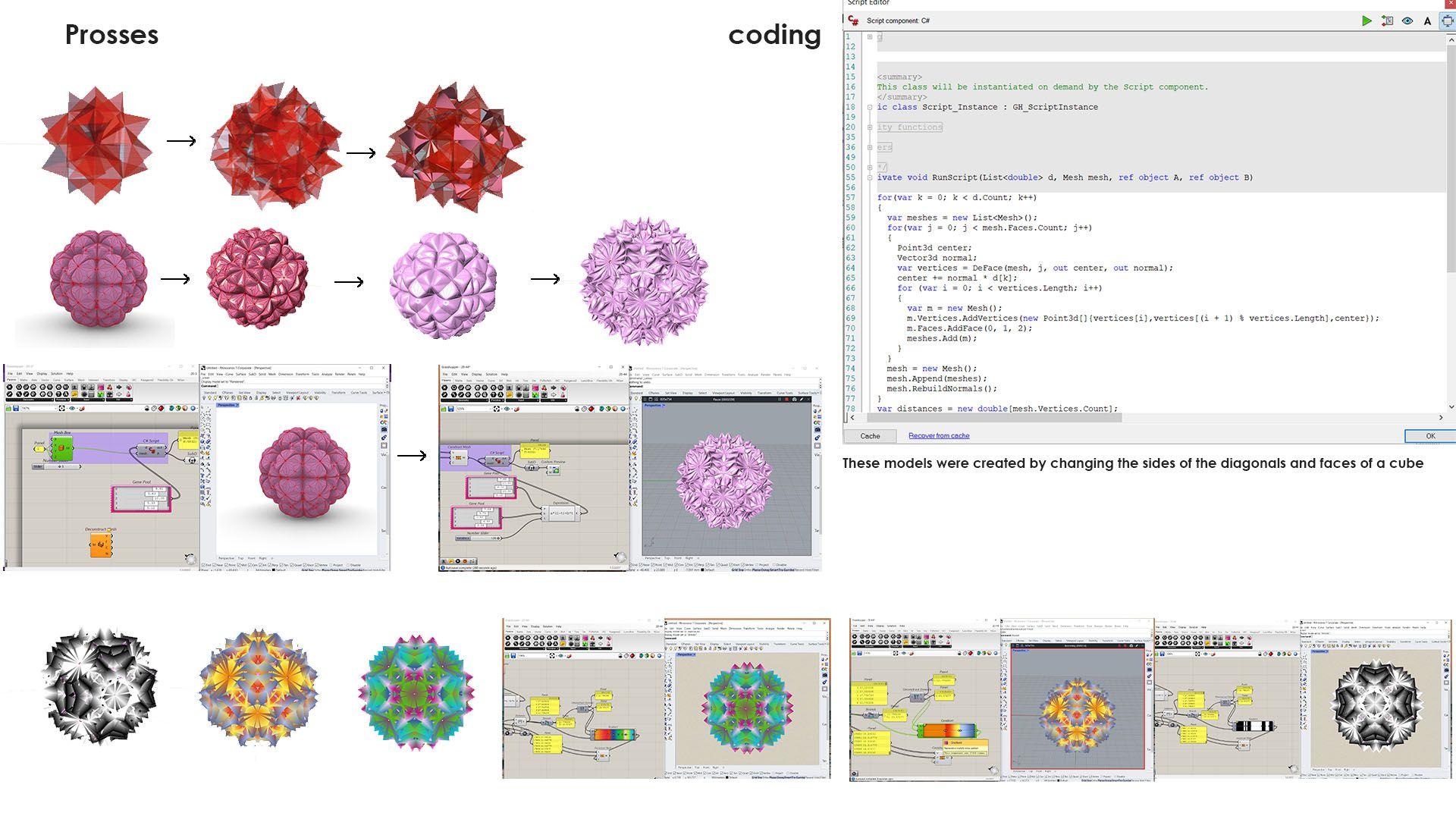Click the font 'A' icon

(x=1427, y=21)
